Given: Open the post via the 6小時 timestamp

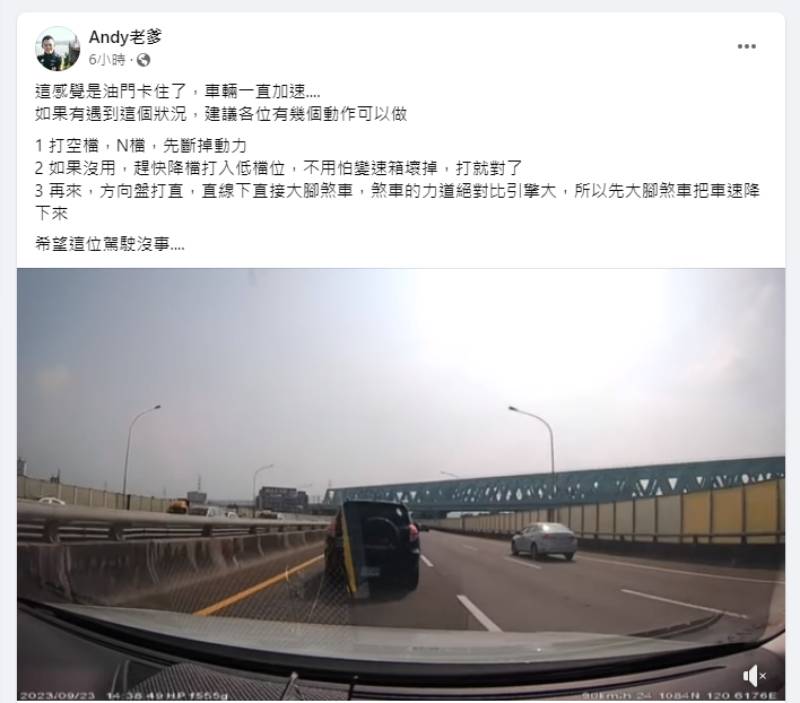Looking at the screenshot, I should pos(107,60).
